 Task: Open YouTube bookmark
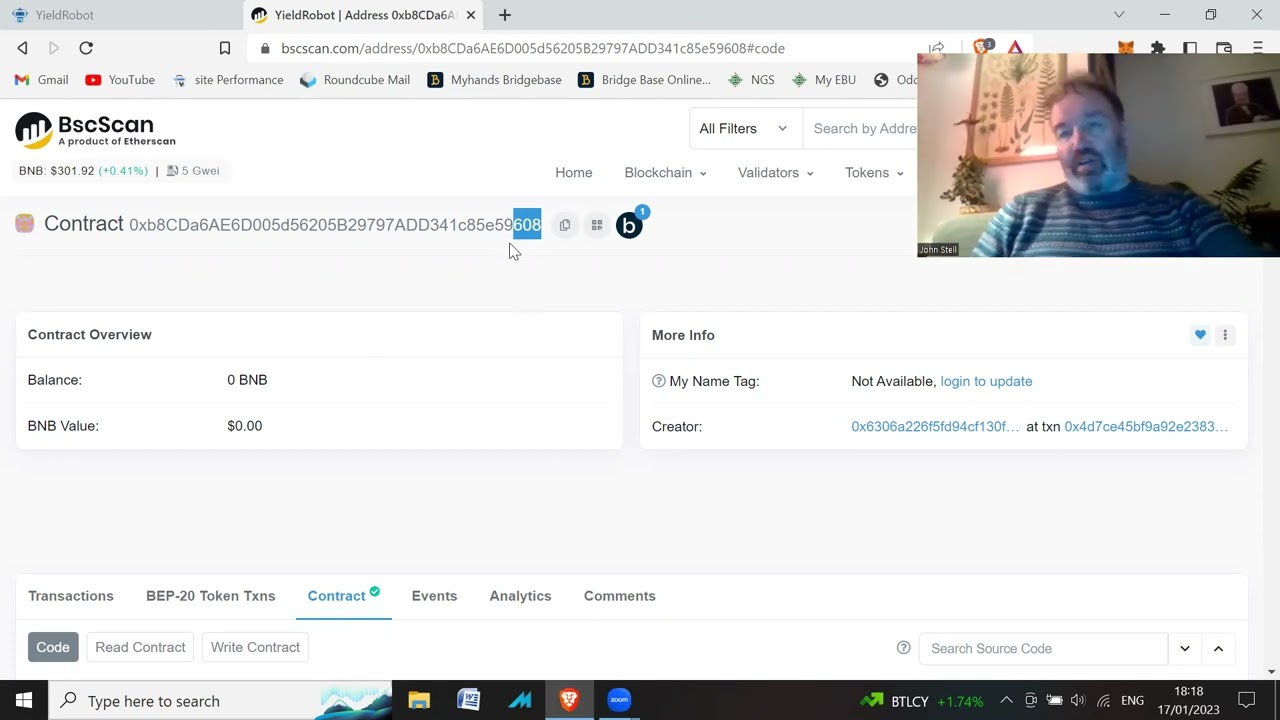120,80
